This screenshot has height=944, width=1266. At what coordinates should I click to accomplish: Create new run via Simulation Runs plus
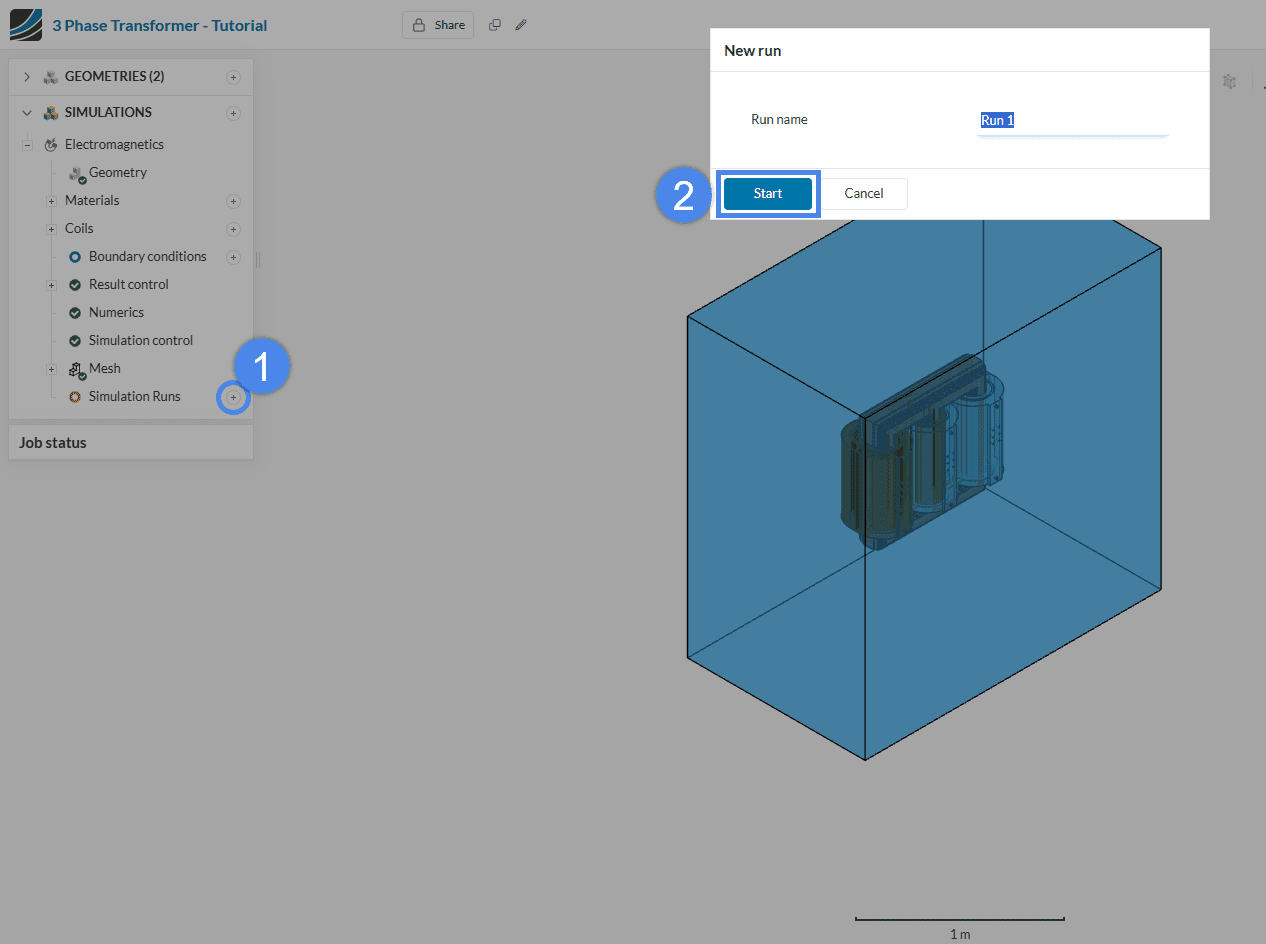(x=233, y=398)
